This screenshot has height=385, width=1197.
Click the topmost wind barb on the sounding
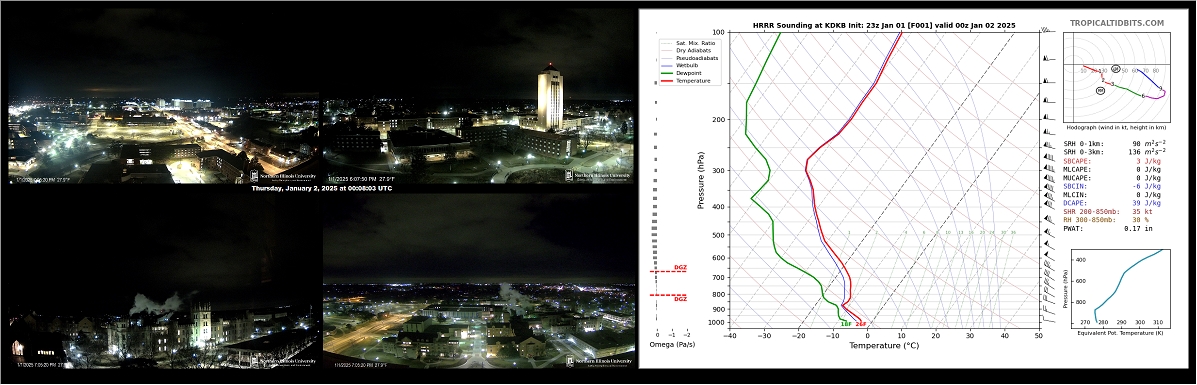pos(1047,31)
